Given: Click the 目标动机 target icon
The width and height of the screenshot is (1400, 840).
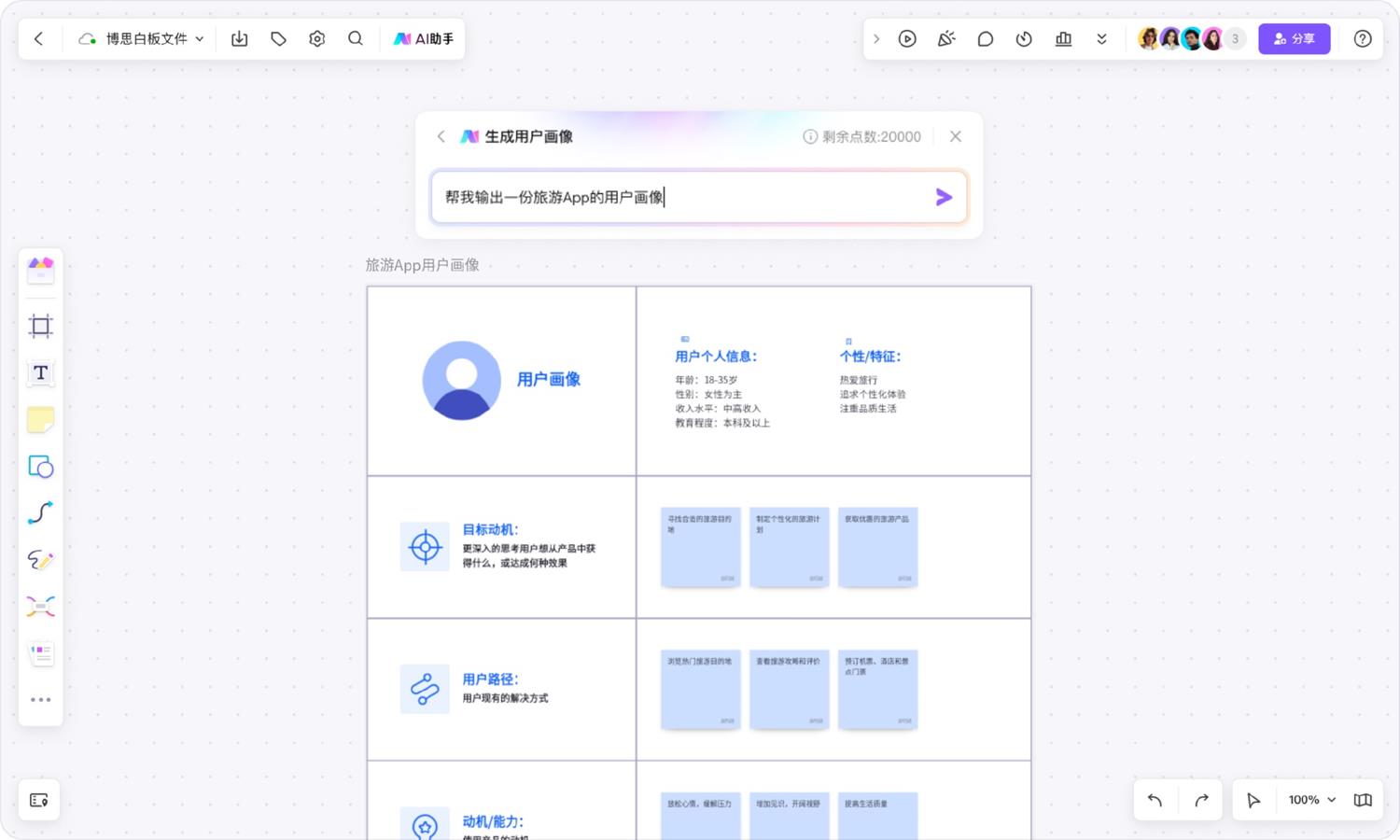Looking at the screenshot, I should (x=425, y=547).
